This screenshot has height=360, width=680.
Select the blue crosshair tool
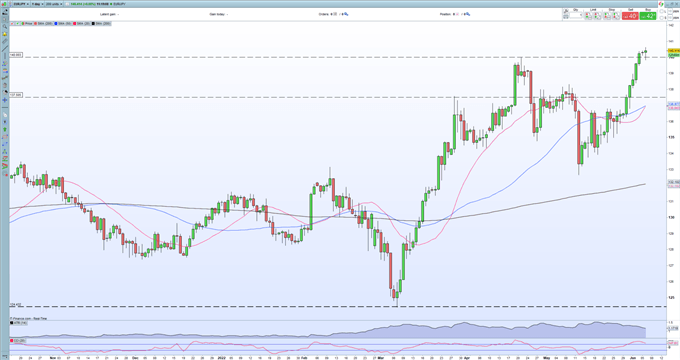(x=5, y=100)
